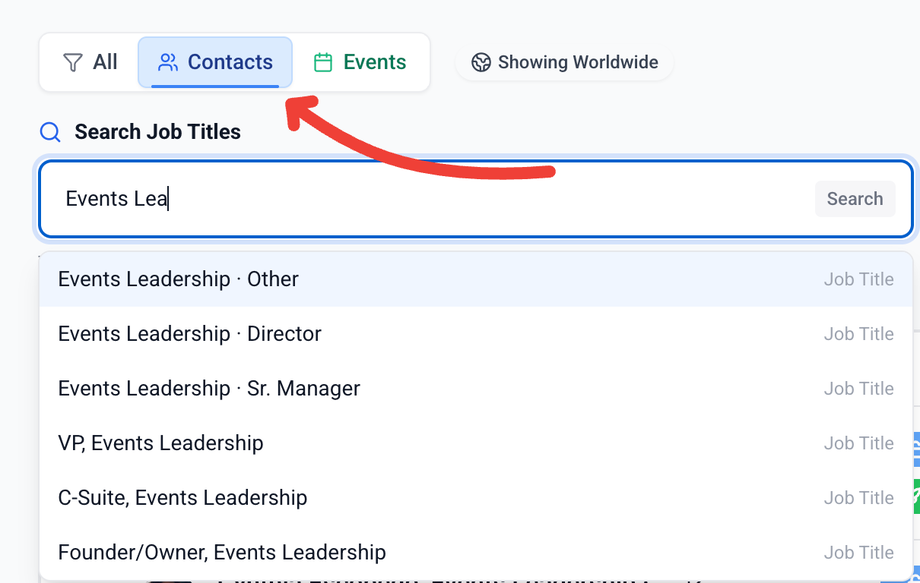Screen dimensions: 920x583
Task: Pick Events Leadership · Sr. Manager option
Action: tap(209, 388)
